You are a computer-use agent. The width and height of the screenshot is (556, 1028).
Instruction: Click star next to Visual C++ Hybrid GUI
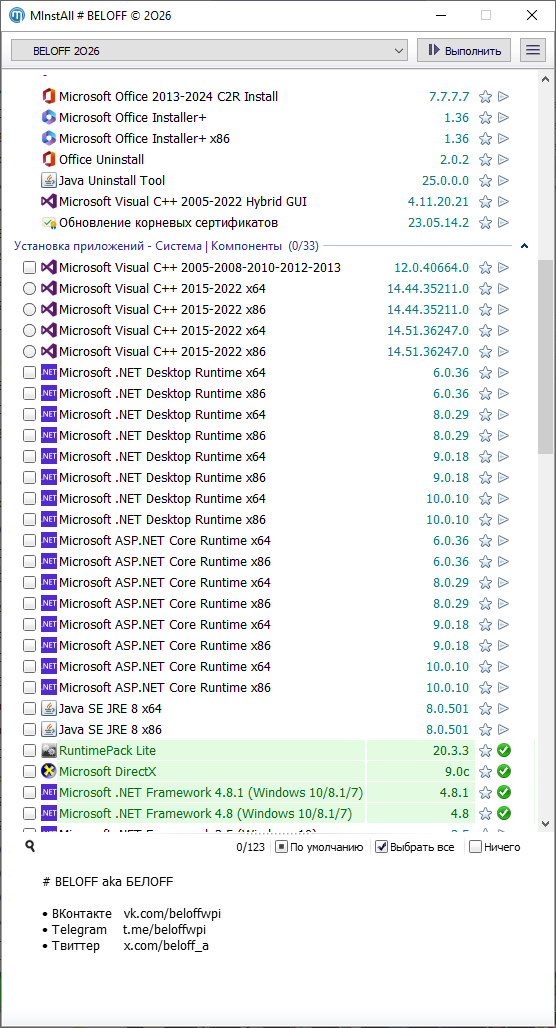(485, 202)
